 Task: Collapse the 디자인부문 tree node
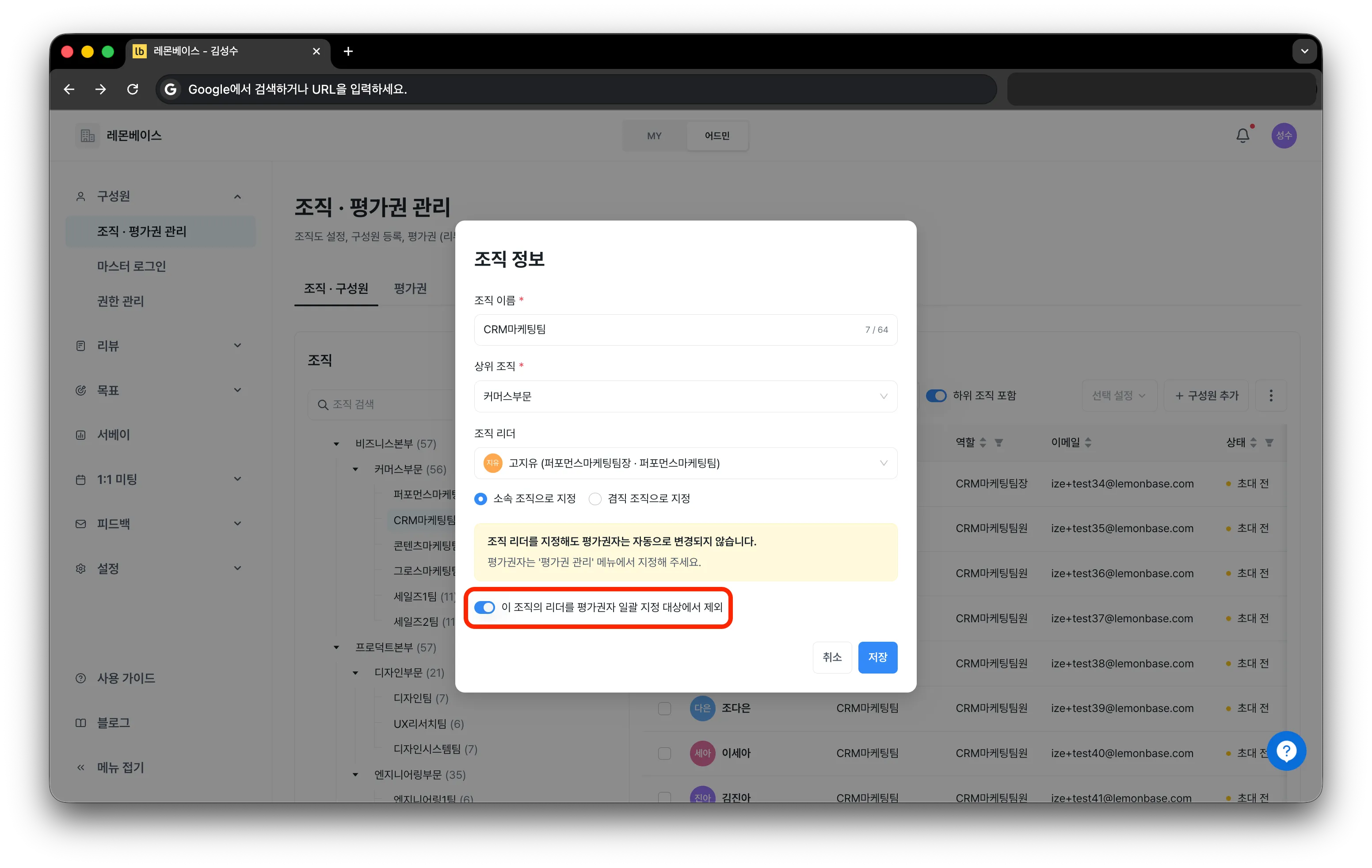coord(355,673)
